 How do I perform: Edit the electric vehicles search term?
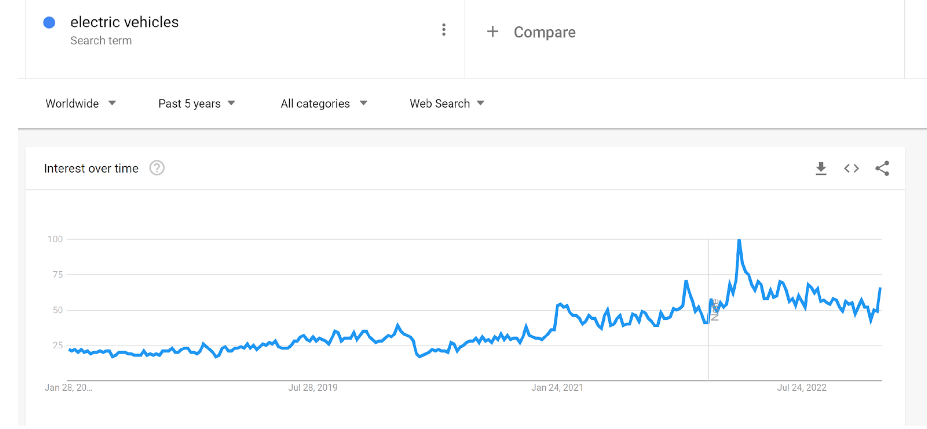[124, 22]
